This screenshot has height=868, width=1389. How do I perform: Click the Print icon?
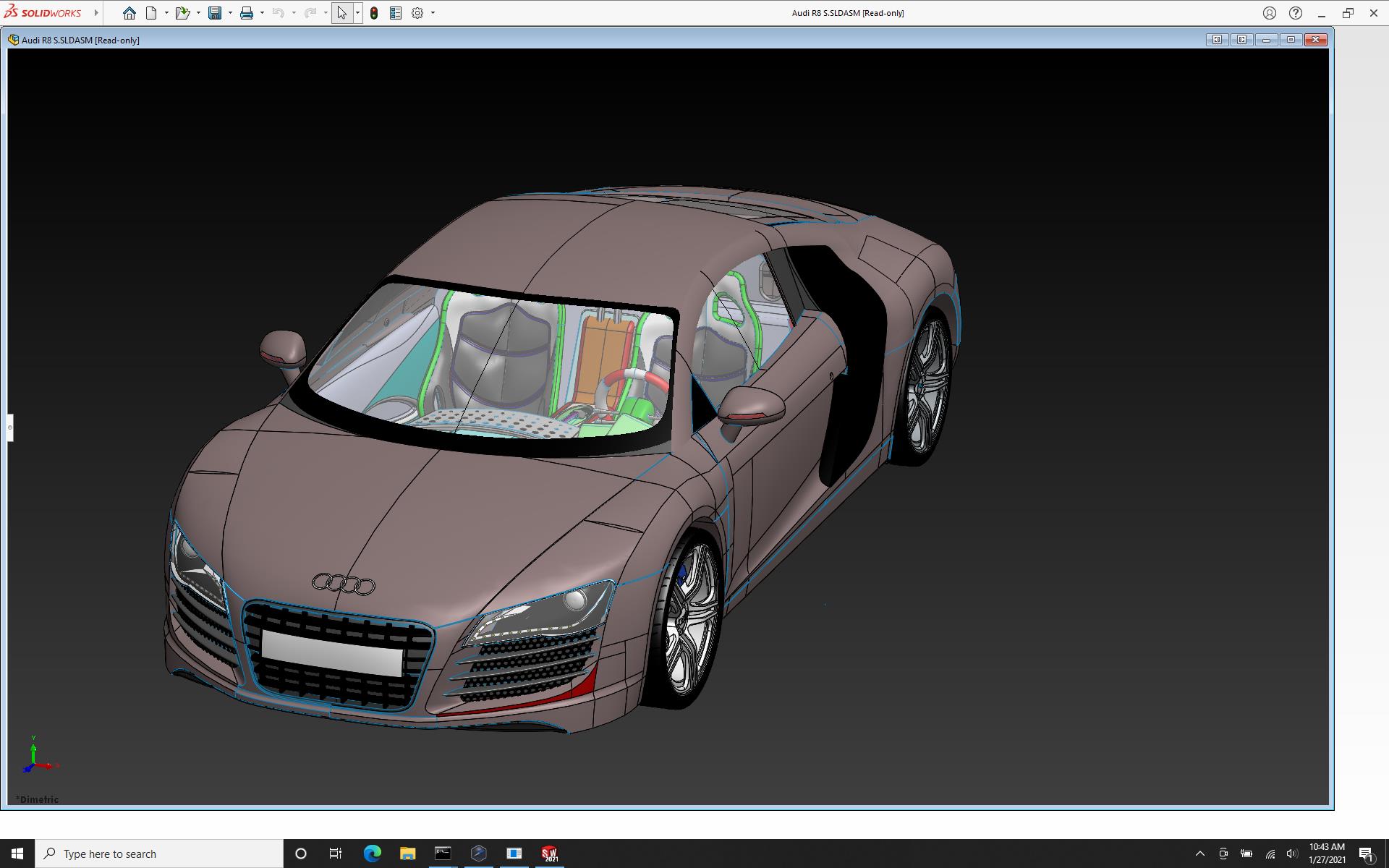[x=247, y=13]
